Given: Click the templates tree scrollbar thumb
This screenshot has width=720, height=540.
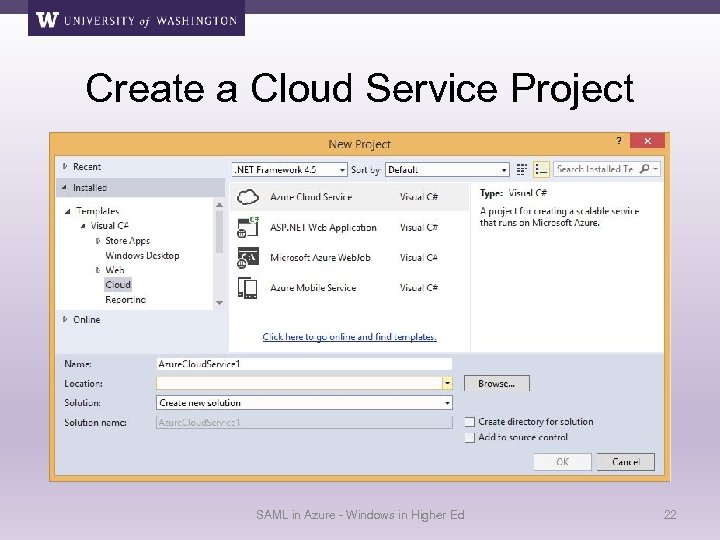Looking at the screenshot, I should pyautogui.click(x=219, y=232).
